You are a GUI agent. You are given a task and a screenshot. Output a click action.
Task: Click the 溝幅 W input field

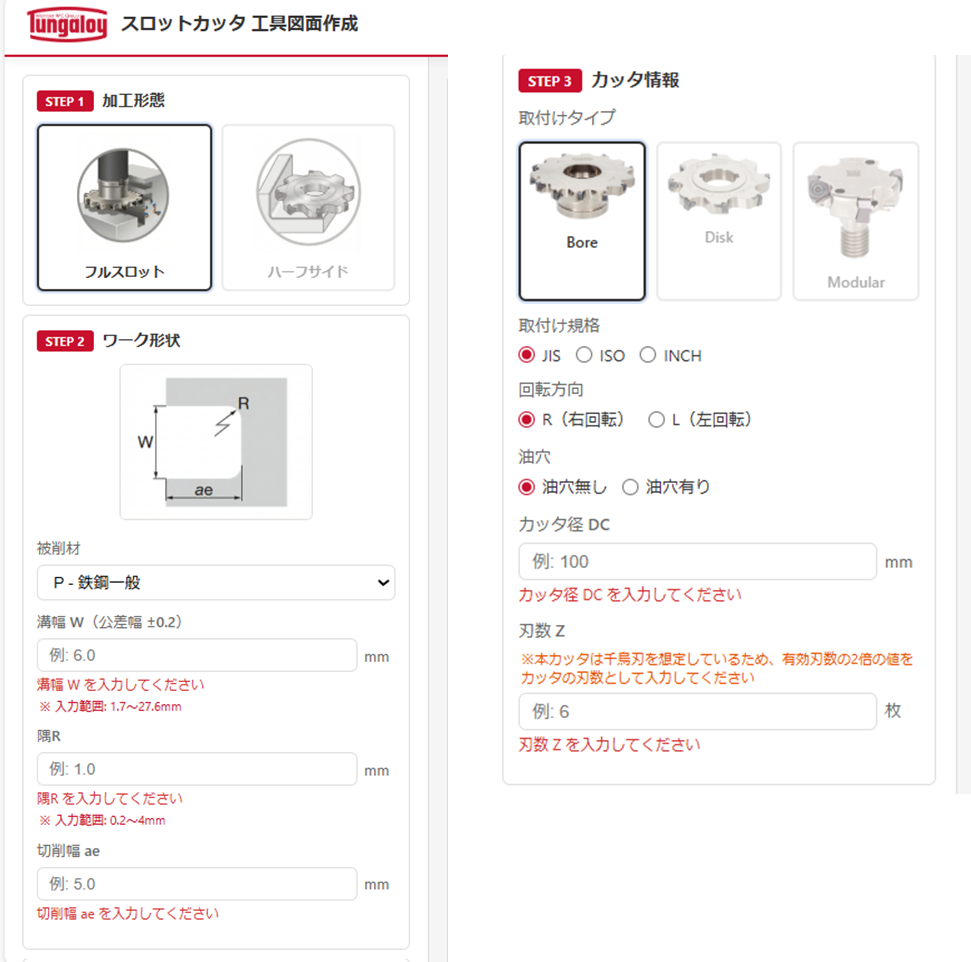197,655
